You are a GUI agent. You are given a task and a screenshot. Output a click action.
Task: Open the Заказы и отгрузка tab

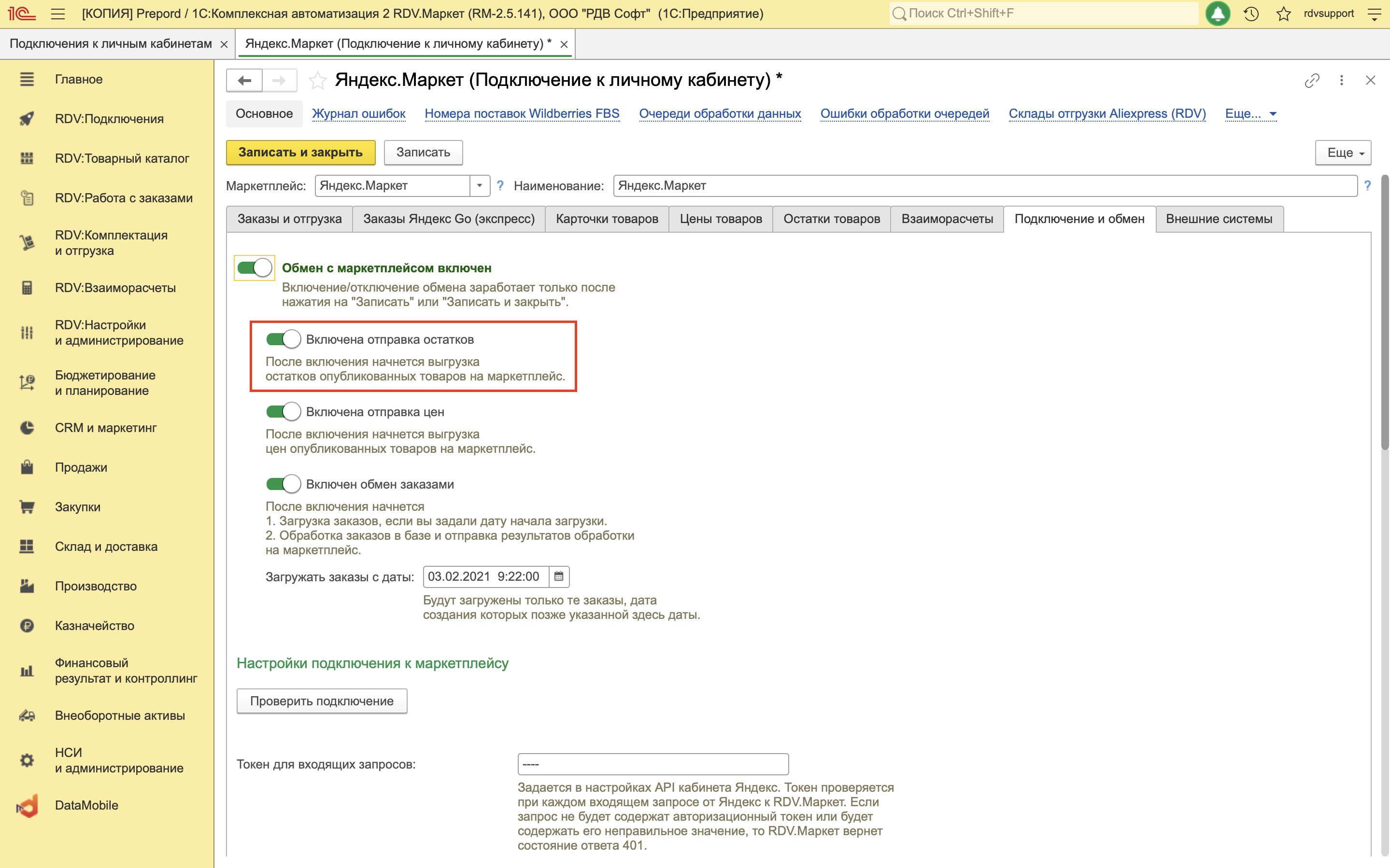click(289, 219)
